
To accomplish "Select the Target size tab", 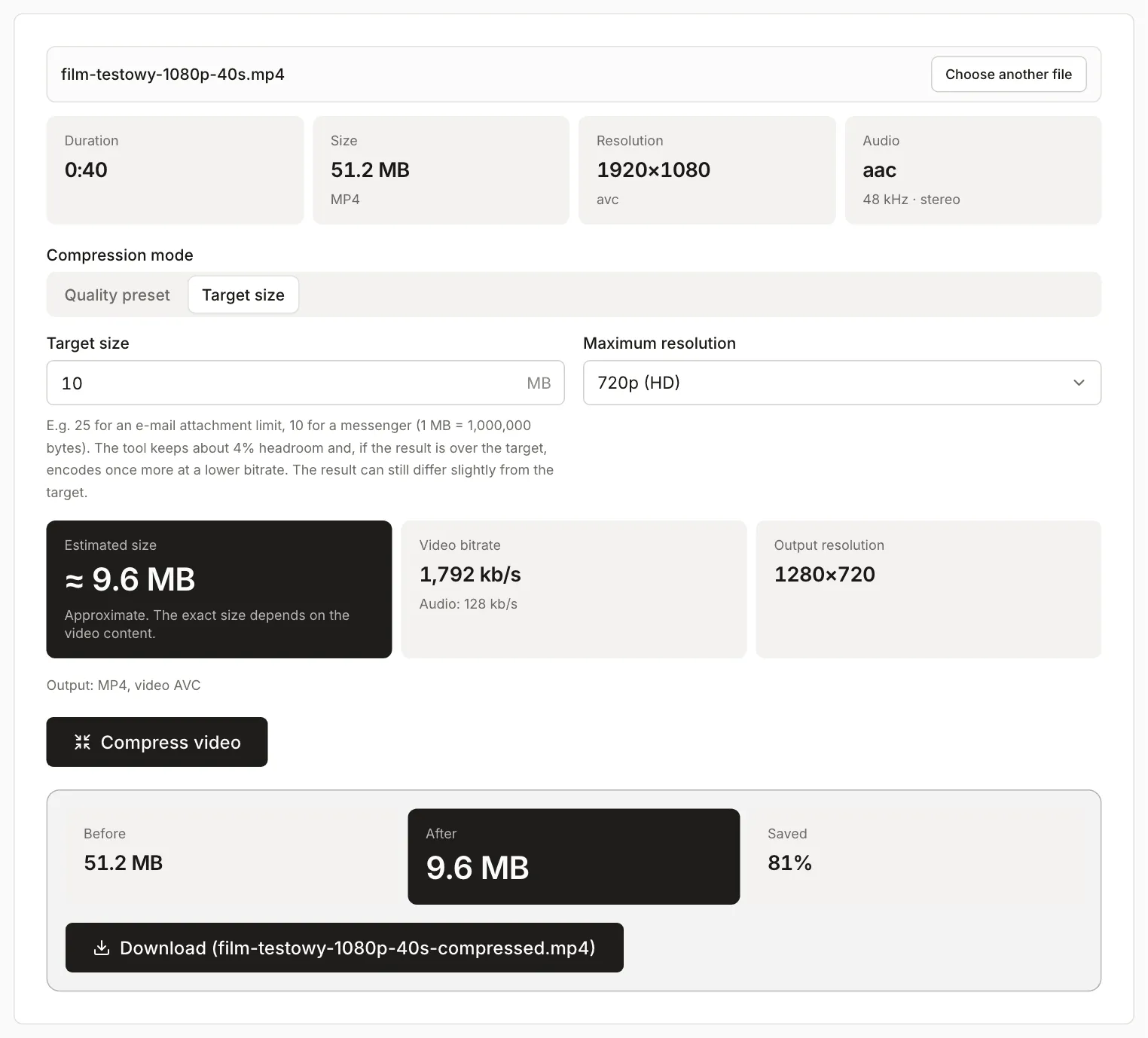I will 243,295.
